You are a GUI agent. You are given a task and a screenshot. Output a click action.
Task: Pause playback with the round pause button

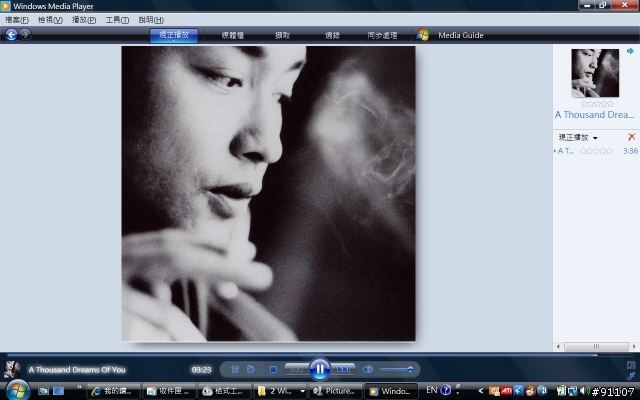pyautogui.click(x=320, y=369)
